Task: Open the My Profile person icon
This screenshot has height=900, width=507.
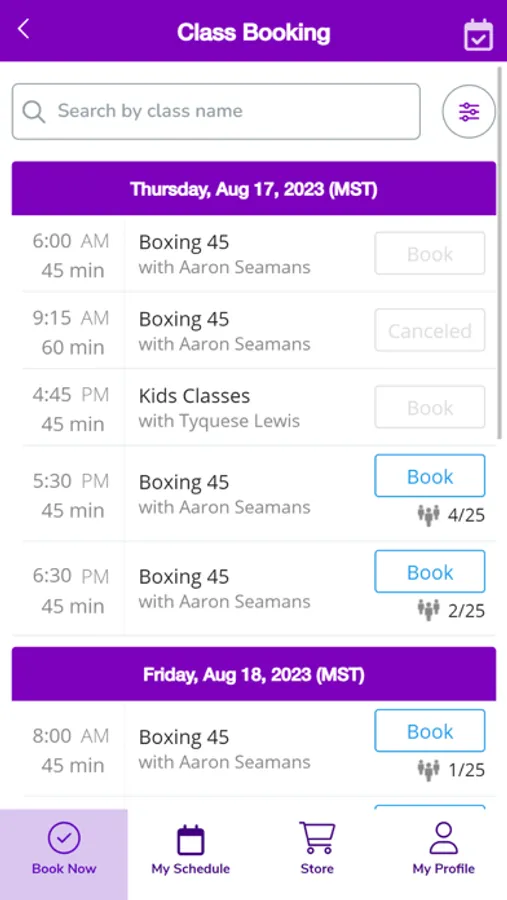Action: click(x=444, y=838)
